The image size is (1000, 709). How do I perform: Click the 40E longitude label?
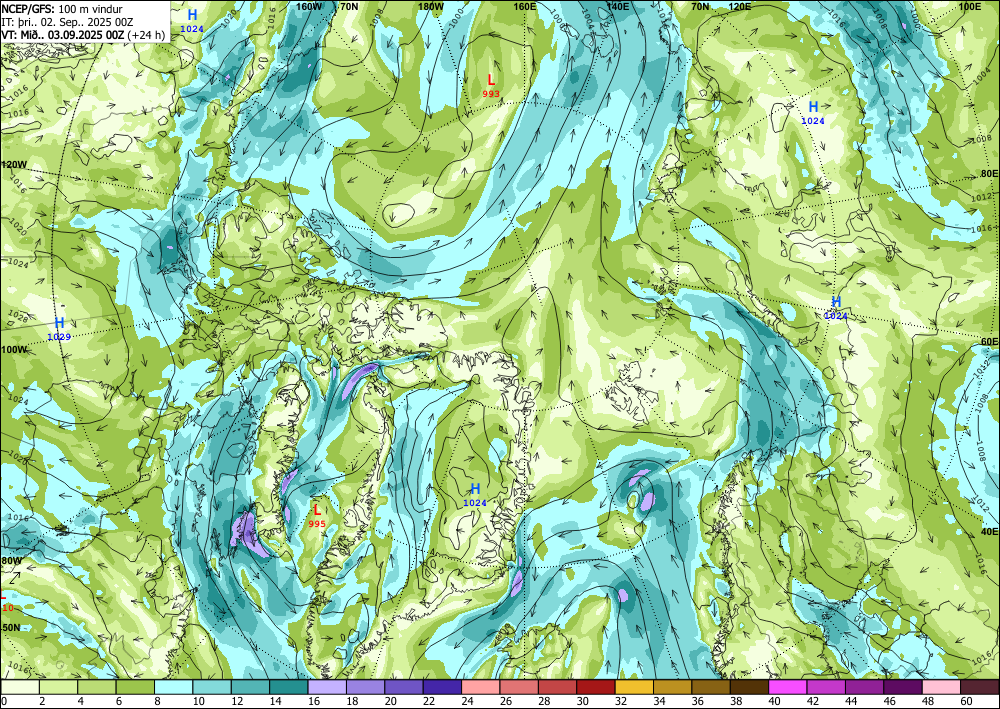989,531
